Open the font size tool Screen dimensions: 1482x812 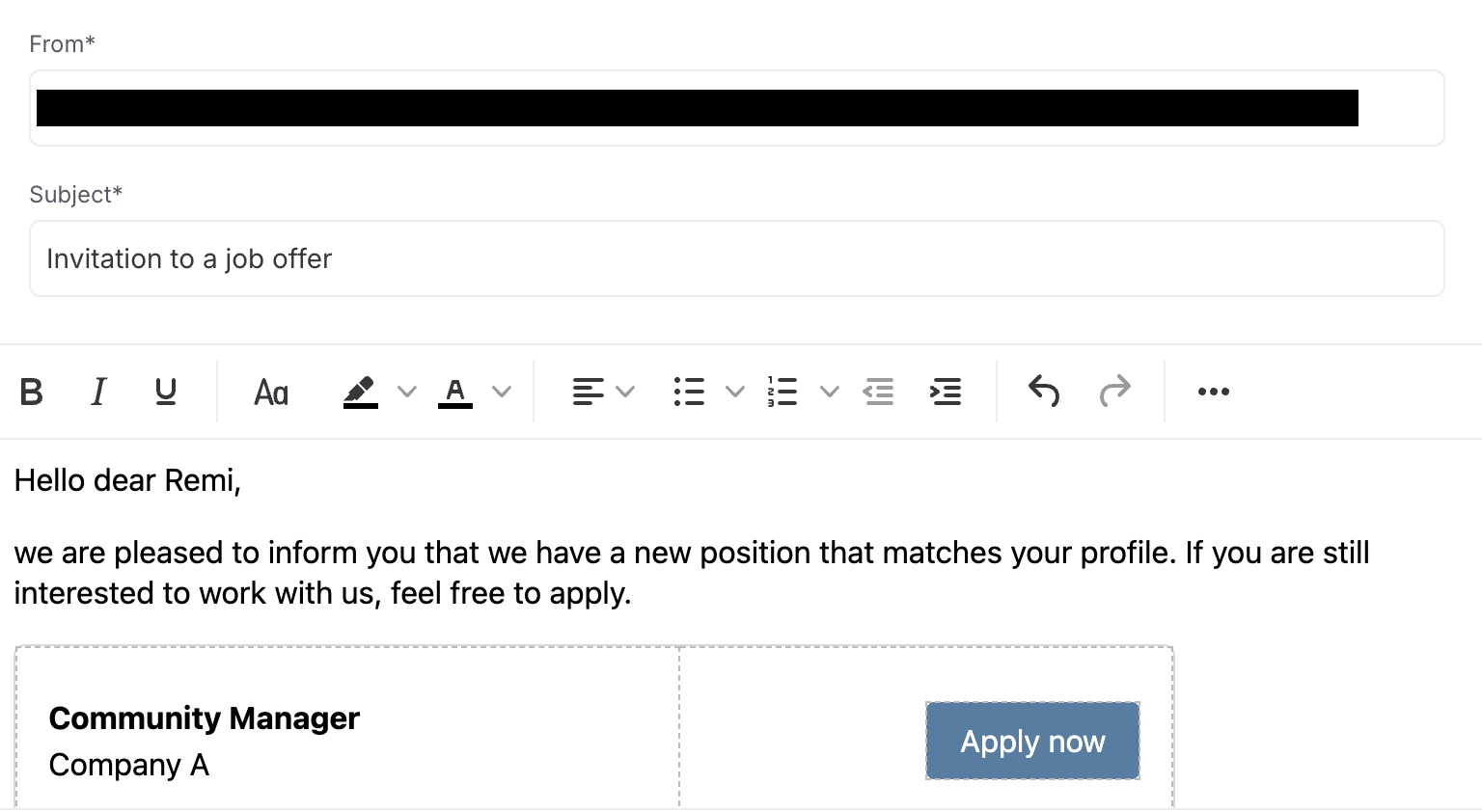point(271,392)
